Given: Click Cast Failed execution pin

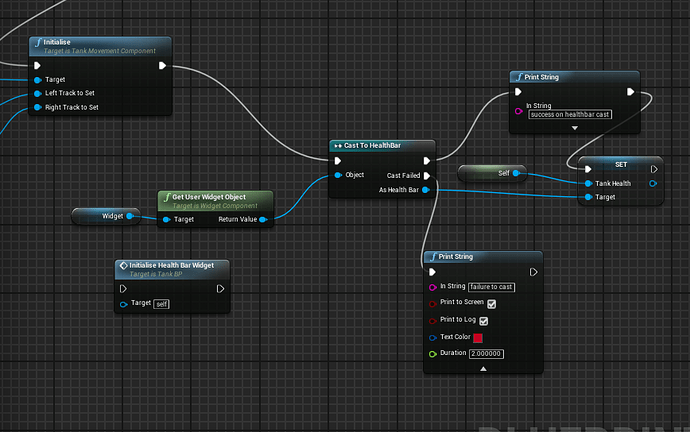Looking at the screenshot, I should coord(426,176).
